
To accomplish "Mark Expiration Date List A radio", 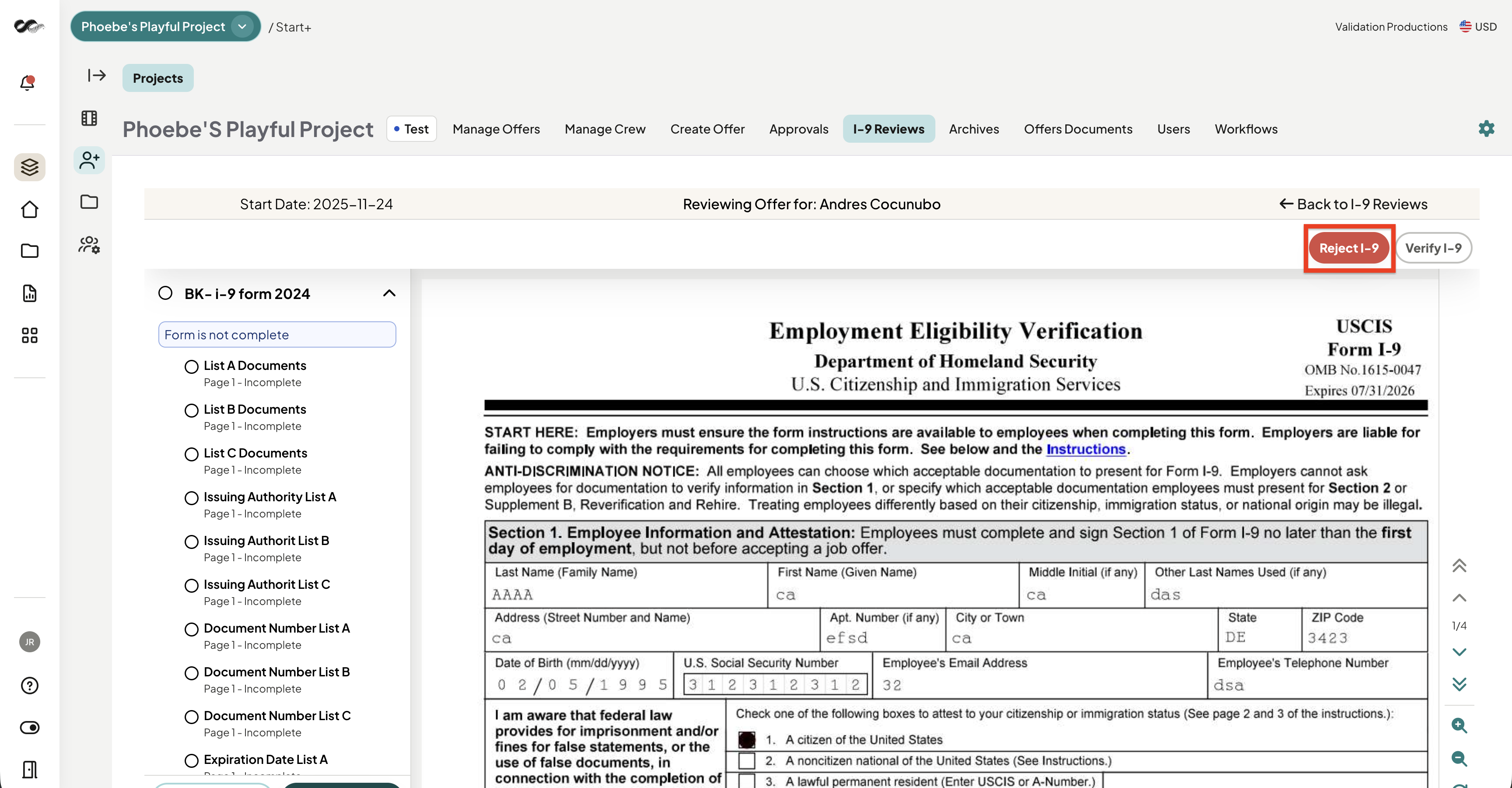I will coord(191,761).
